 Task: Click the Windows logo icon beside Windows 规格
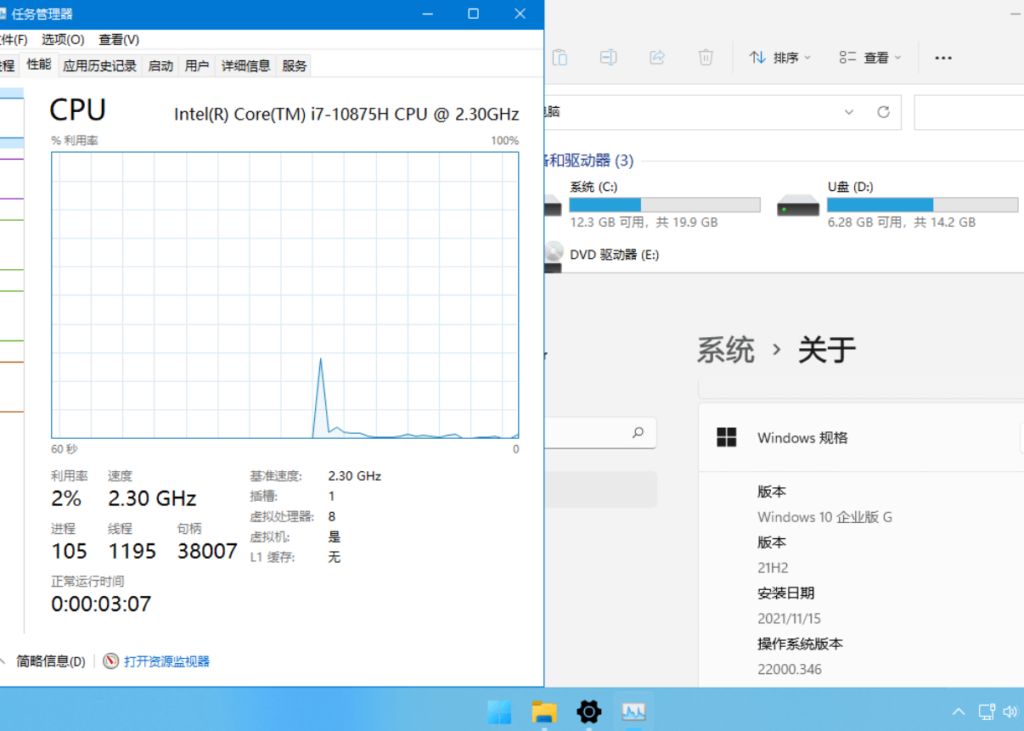(726, 437)
